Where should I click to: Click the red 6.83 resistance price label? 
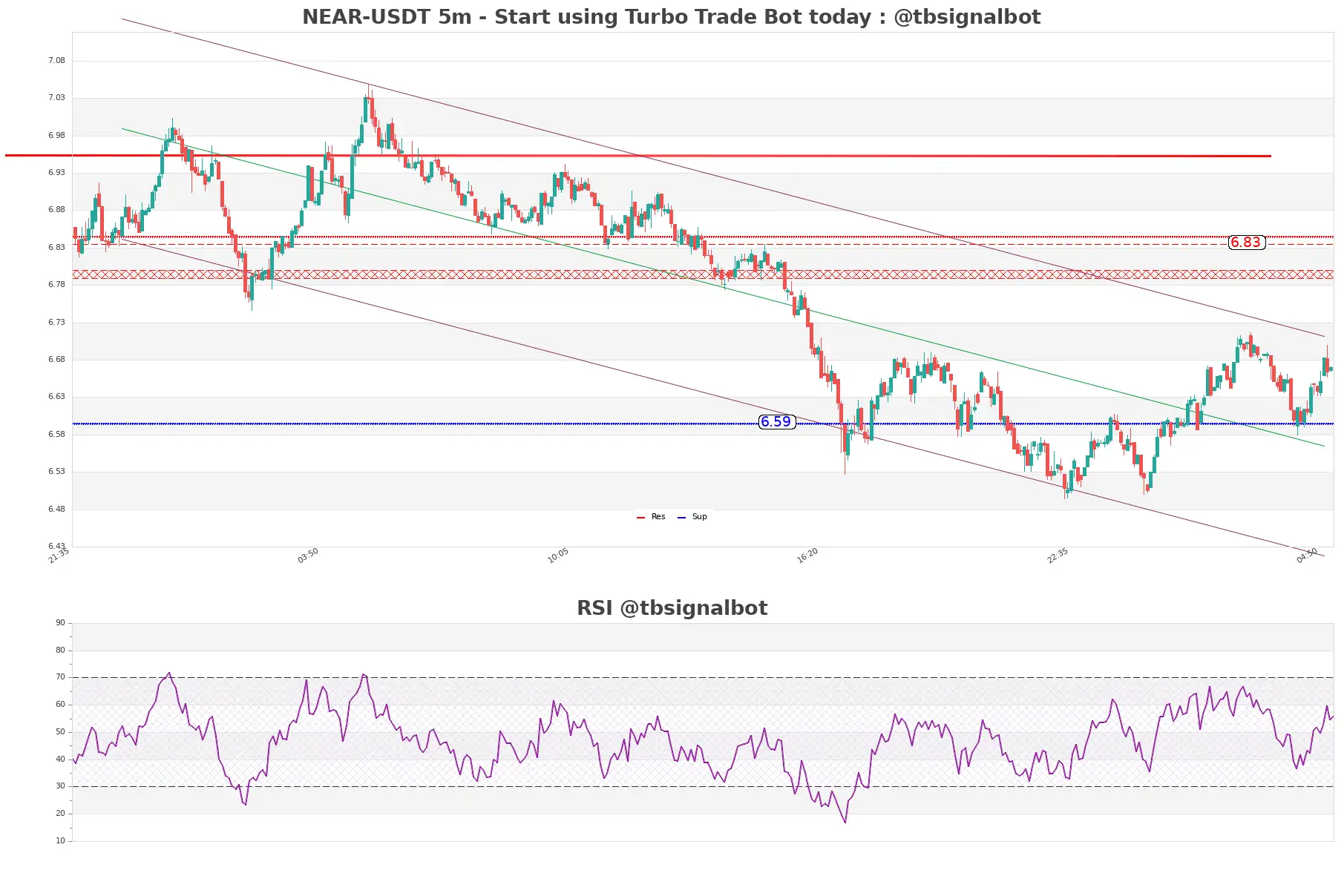click(1246, 243)
